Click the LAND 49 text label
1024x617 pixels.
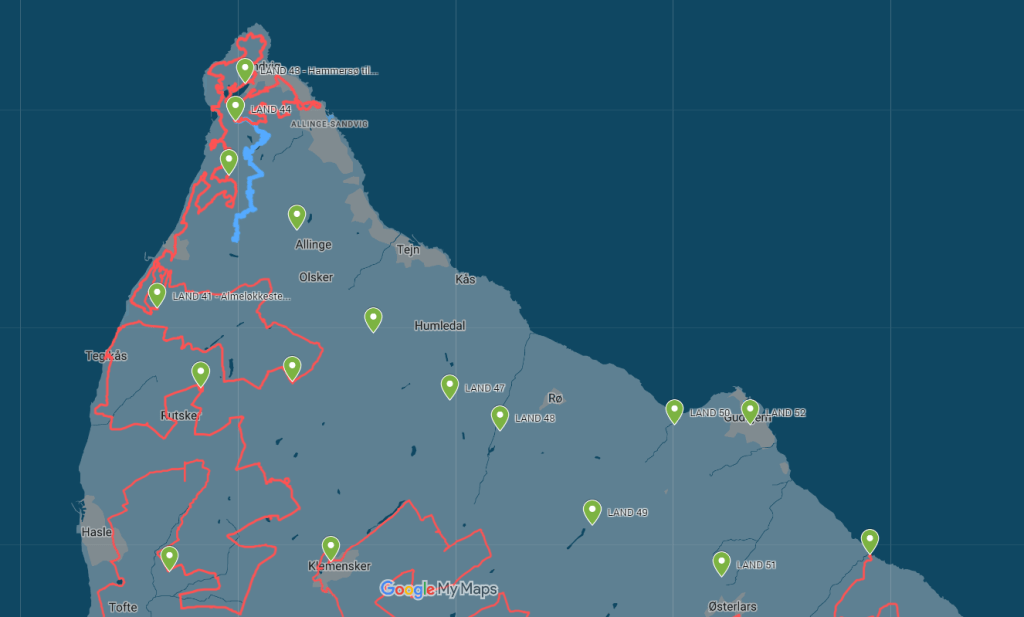coord(627,512)
